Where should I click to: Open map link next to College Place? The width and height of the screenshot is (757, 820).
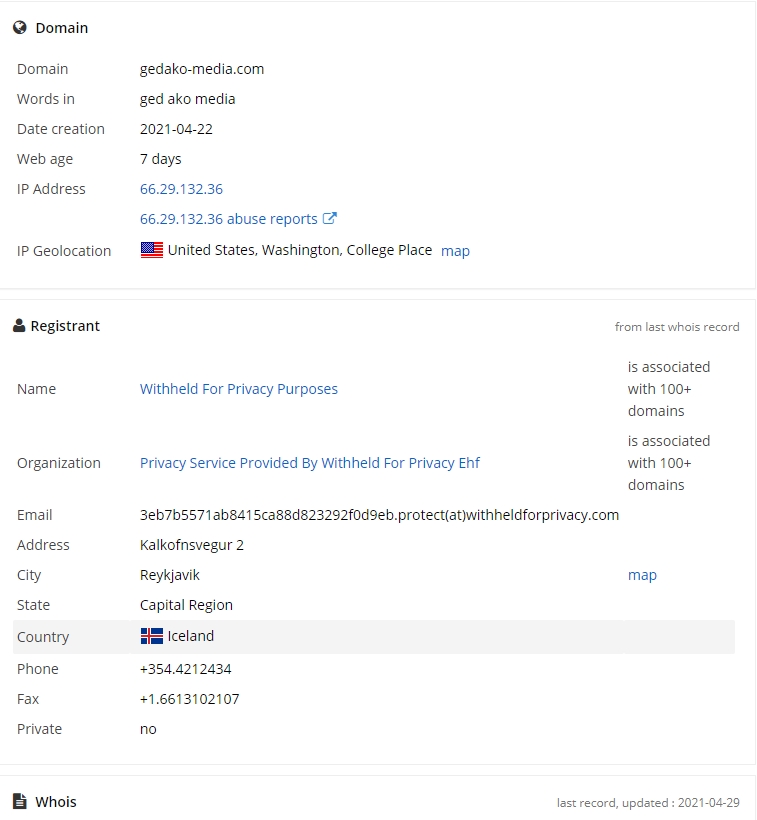455,251
